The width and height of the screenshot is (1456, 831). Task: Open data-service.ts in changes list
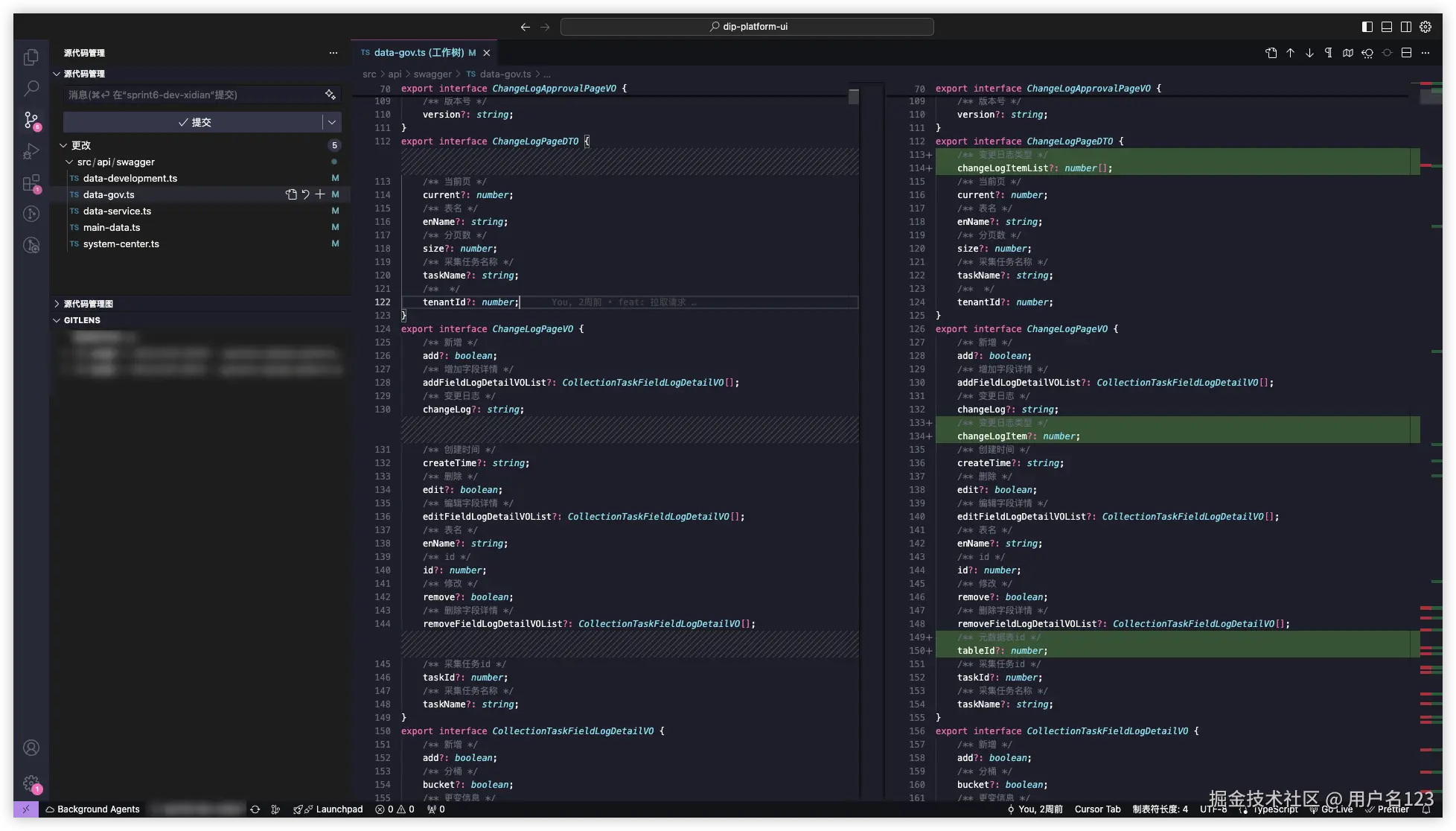tap(117, 211)
